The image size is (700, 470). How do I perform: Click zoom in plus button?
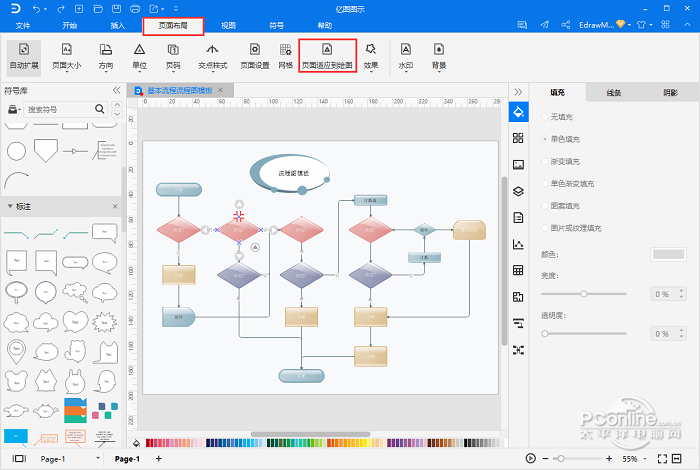[609, 458]
